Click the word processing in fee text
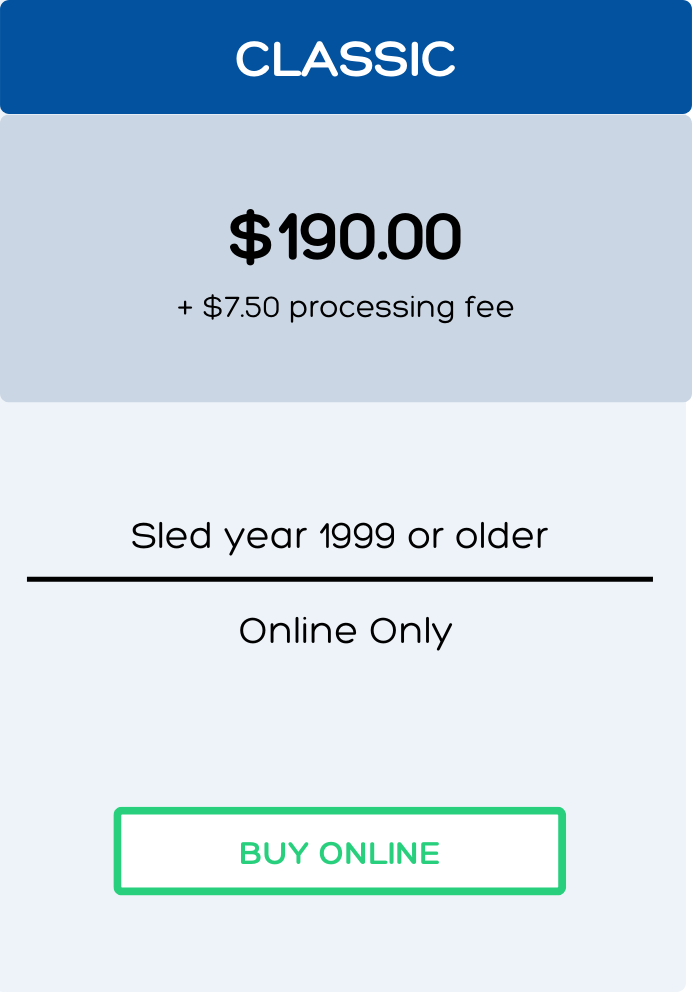696x992 pixels. pyautogui.click(x=371, y=309)
